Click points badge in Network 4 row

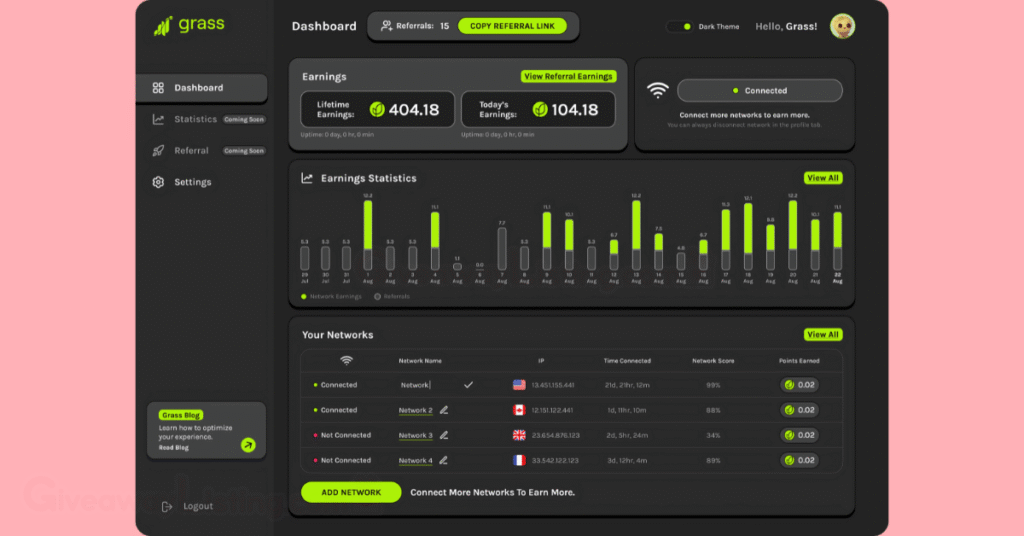click(x=799, y=460)
